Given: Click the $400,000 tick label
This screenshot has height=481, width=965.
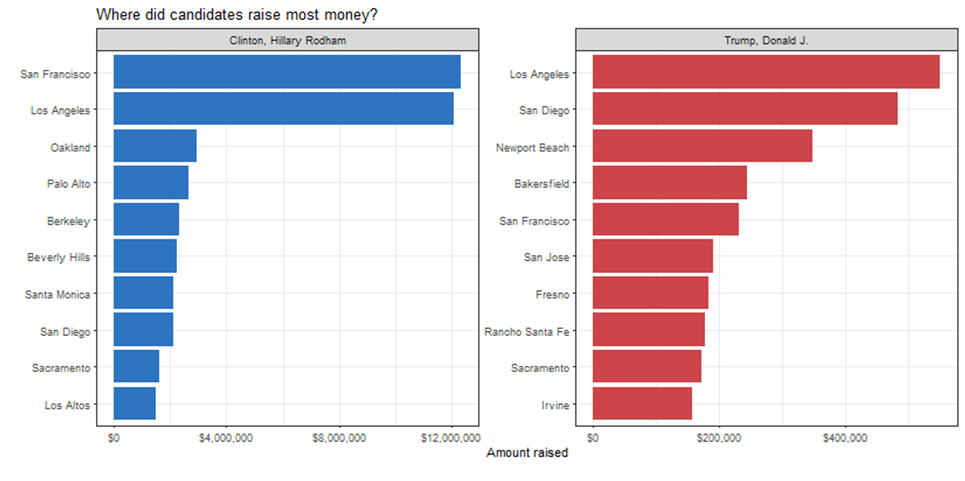Looking at the screenshot, I should 846,437.
